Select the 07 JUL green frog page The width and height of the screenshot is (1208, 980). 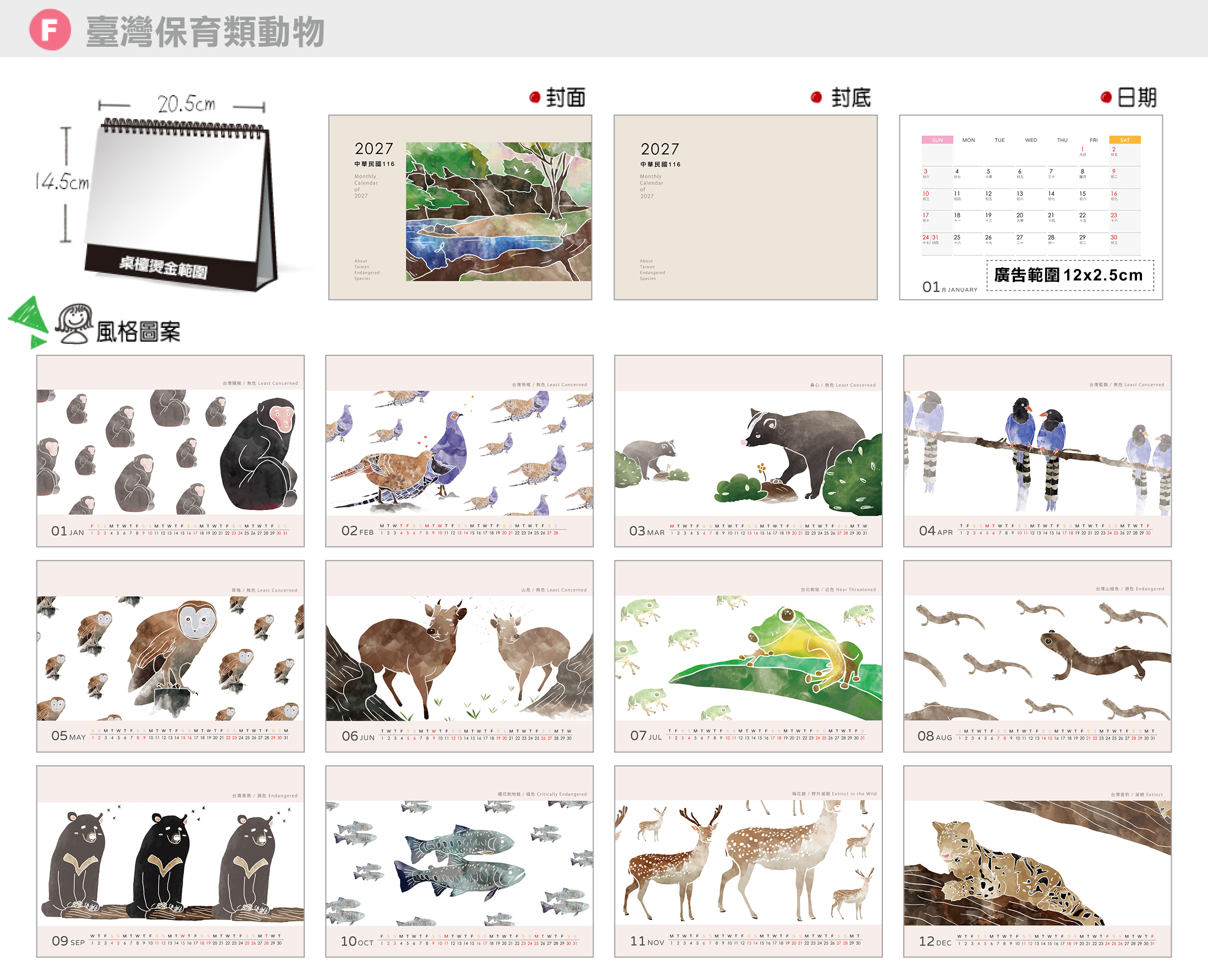pyautogui.click(x=748, y=656)
